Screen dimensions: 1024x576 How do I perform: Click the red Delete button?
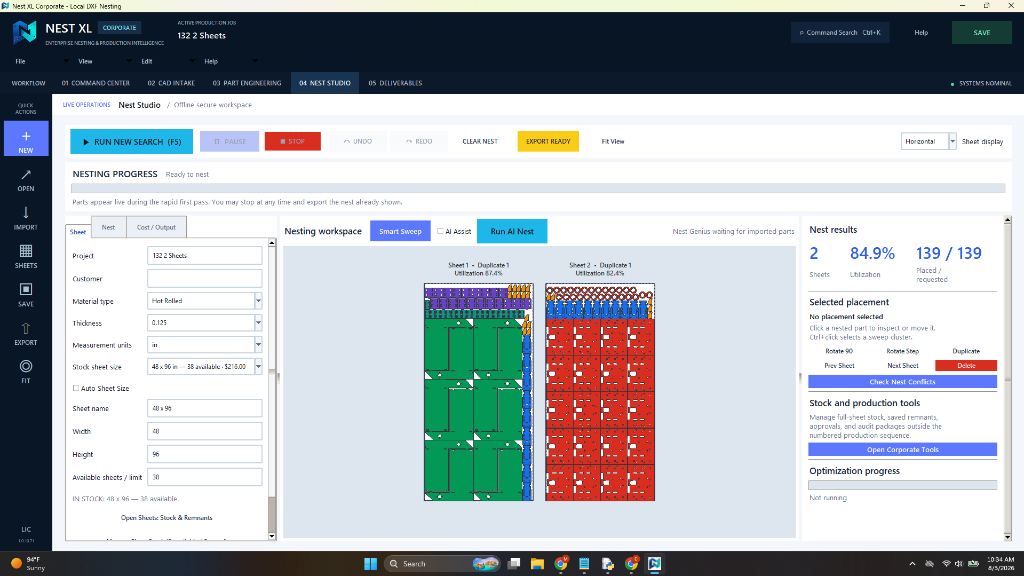click(966, 366)
